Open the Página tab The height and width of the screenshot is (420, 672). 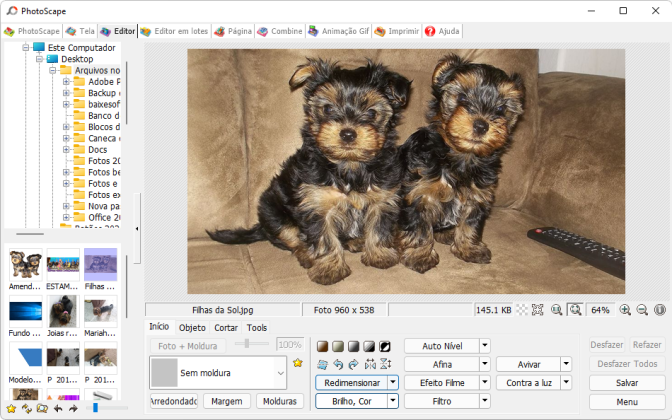pos(233,31)
